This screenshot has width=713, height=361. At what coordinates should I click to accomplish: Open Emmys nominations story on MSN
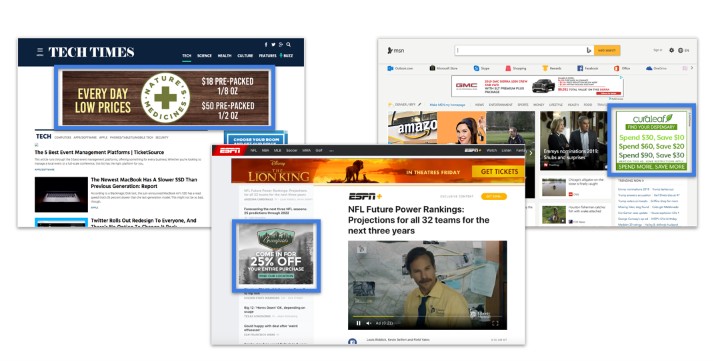point(574,140)
